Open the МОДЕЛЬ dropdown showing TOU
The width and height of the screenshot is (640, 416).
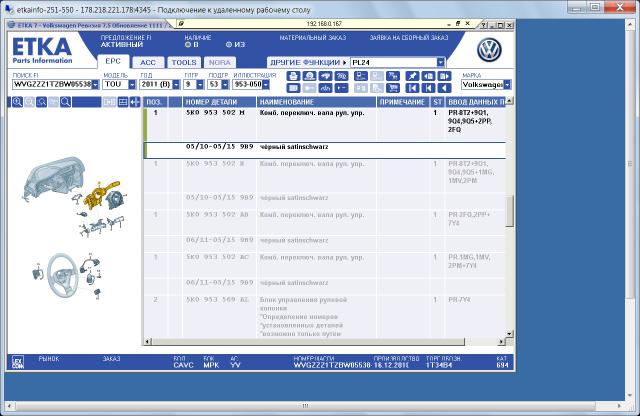[132, 85]
